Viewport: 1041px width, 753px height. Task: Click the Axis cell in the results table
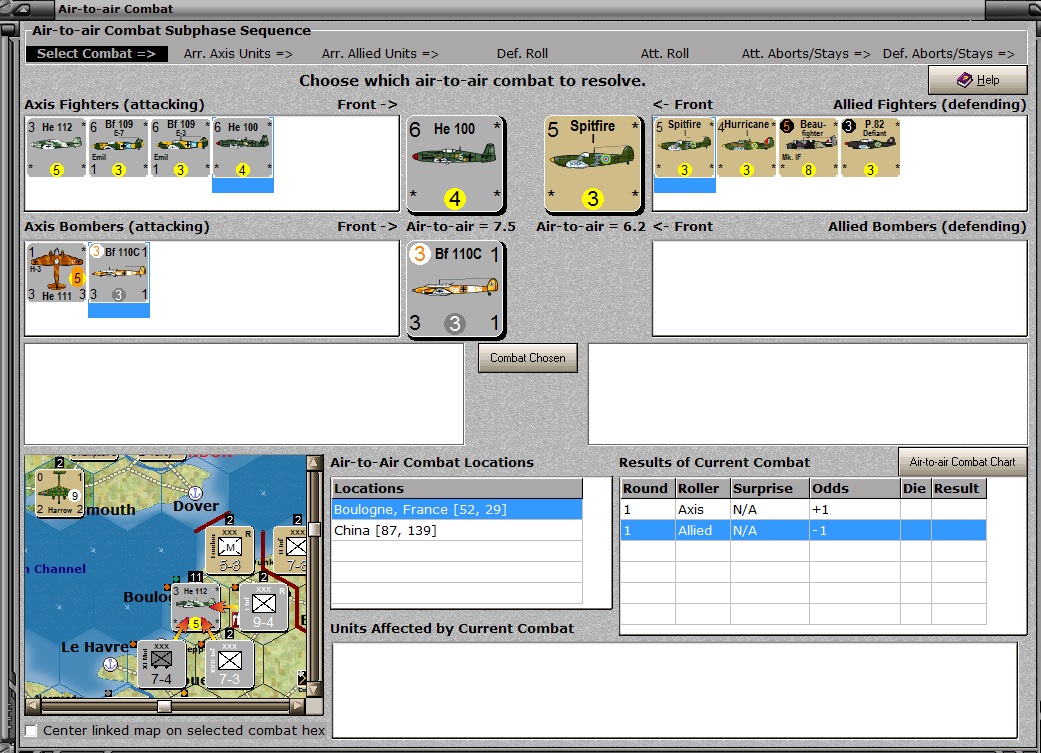coord(702,509)
